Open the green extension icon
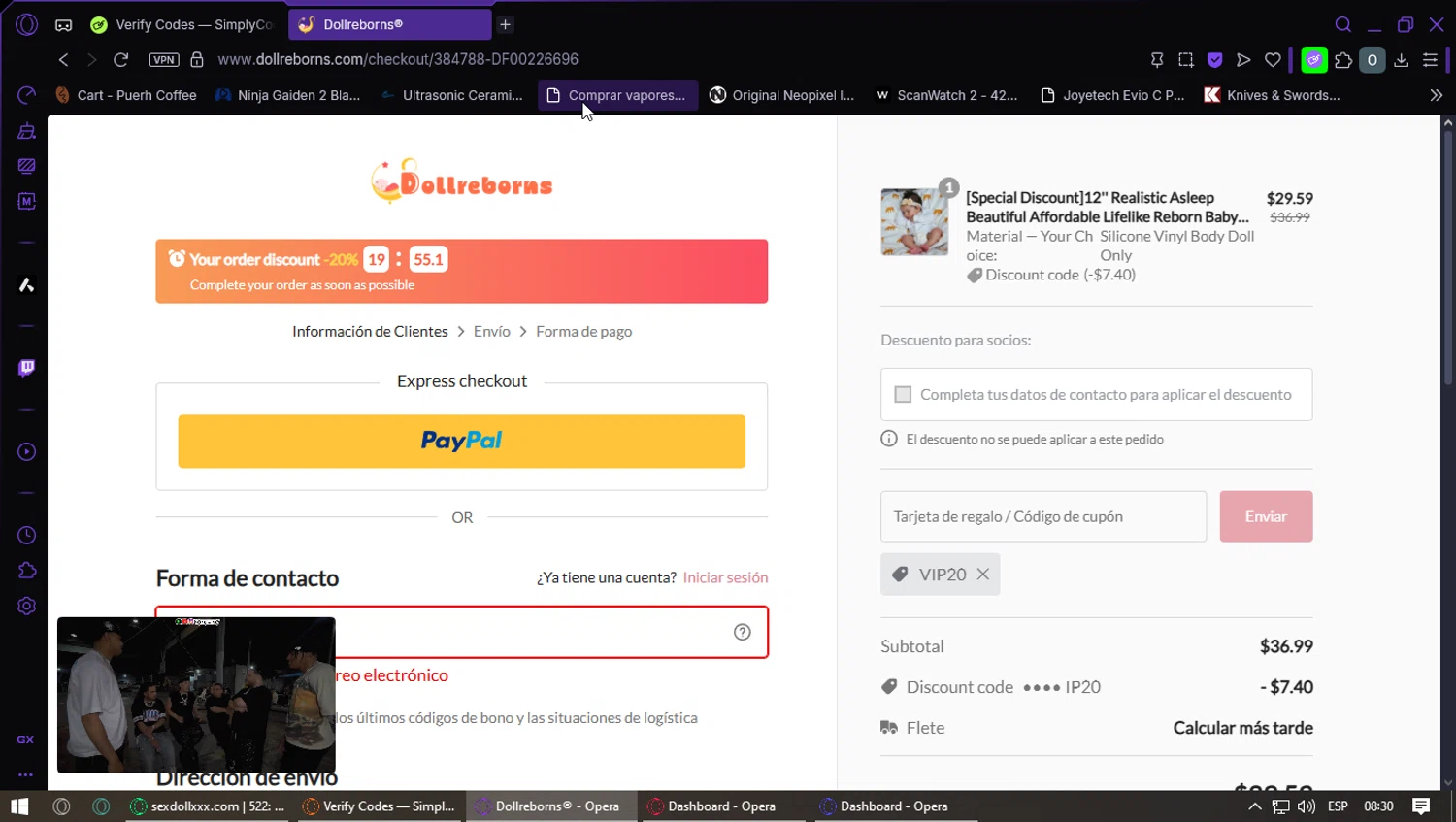This screenshot has height=822, width=1456. pyautogui.click(x=1314, y=60)
